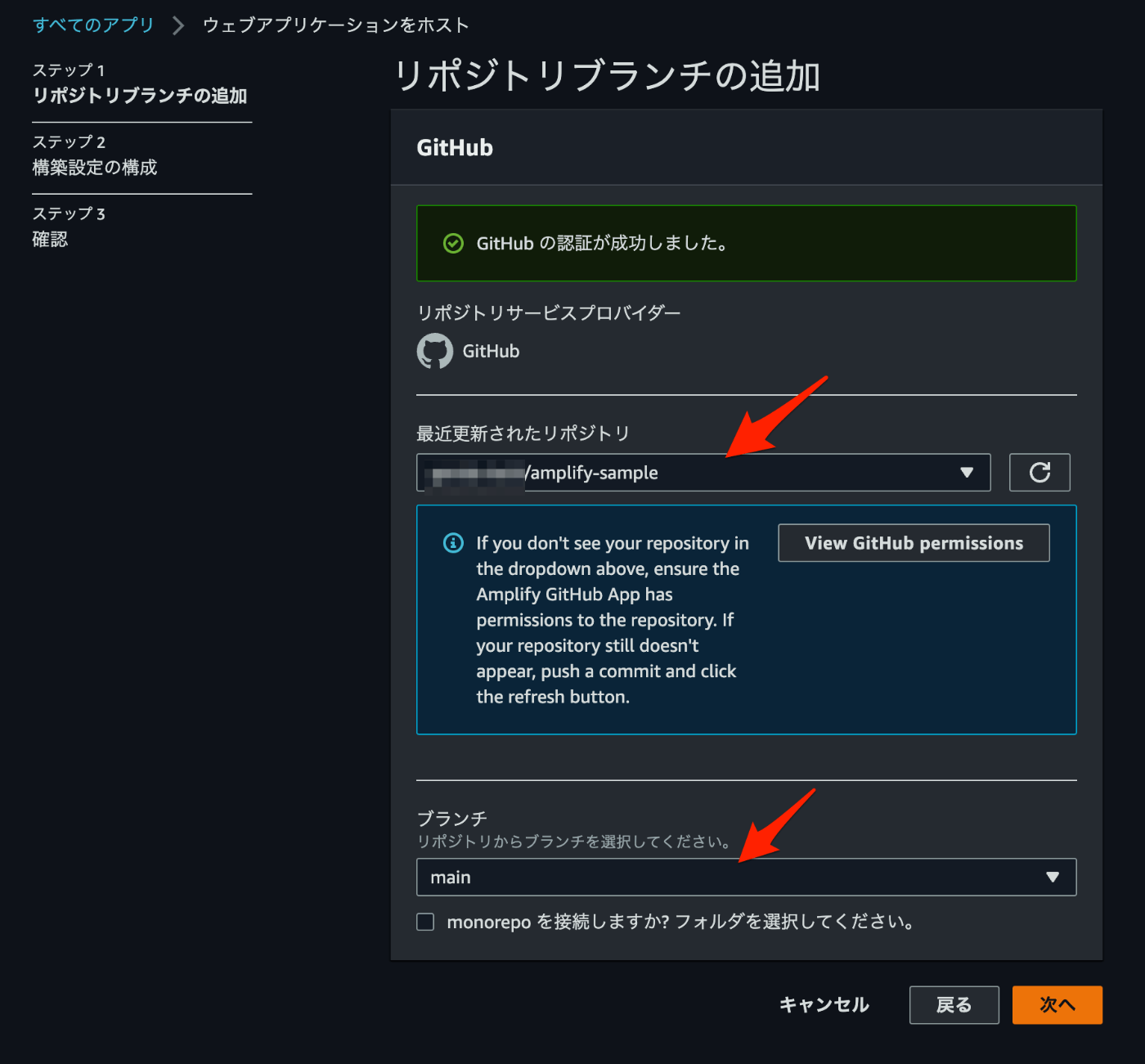The height and width of the screenshot is (1064, 1145).
Task: Click View GitHub permissions button
Action: click(x=914, y=543)
